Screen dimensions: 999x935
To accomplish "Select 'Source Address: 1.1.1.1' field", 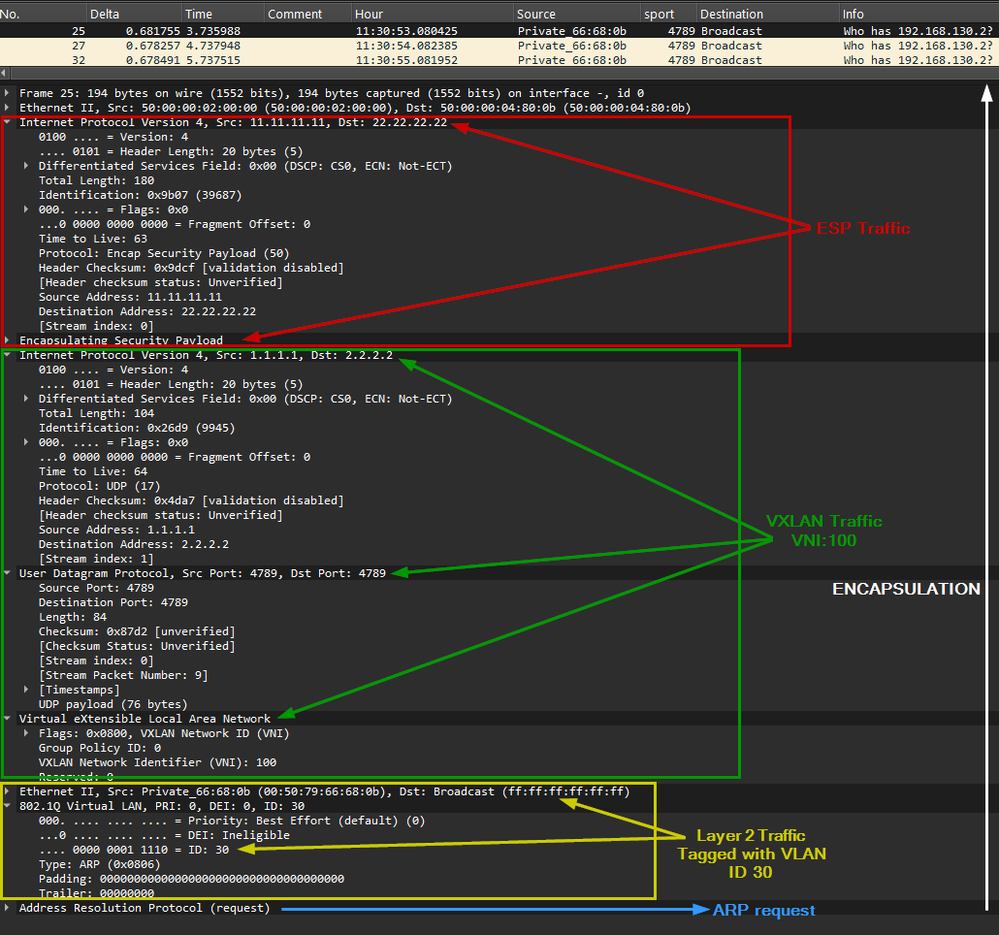I will click(117, 529).
